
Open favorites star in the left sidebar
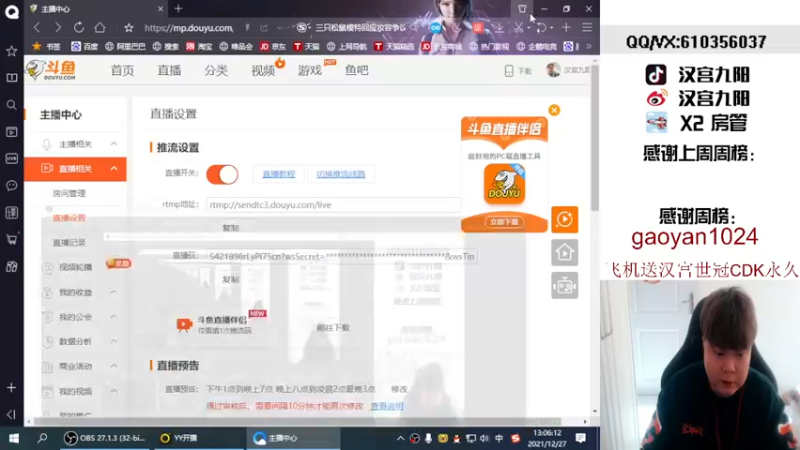point(11,51)
